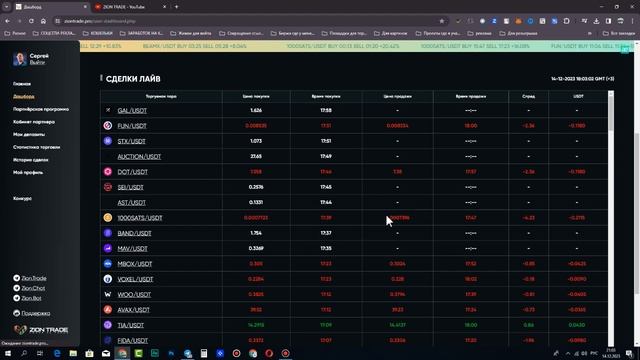The image size is (640, 360).
Task: Open the tab search dropdown arrow
Action: [x=7, y=7]
